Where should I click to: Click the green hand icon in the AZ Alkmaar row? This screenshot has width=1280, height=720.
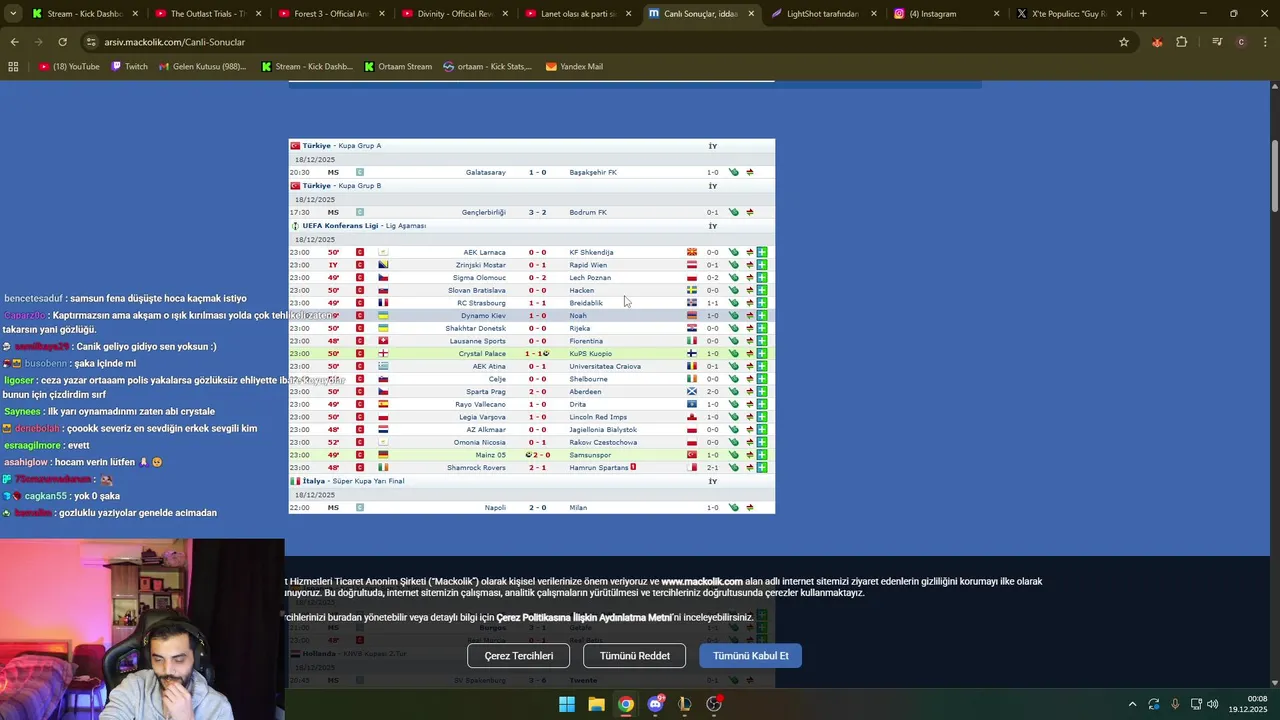coord(734,430)
